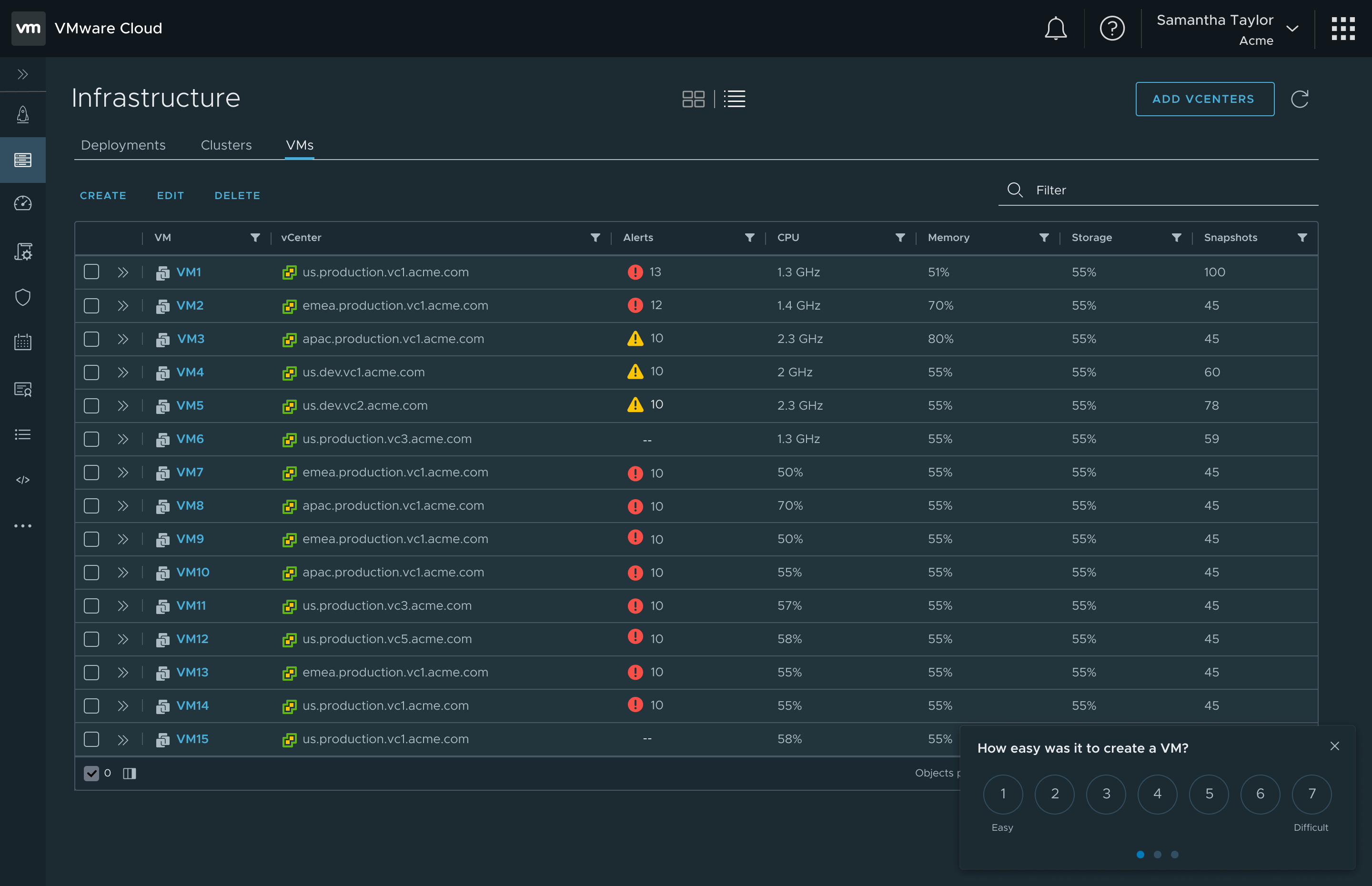Filter the Storage column
Image resolution: width=1372 pixels, height=886 pixels.
[x=1176, y=238]
